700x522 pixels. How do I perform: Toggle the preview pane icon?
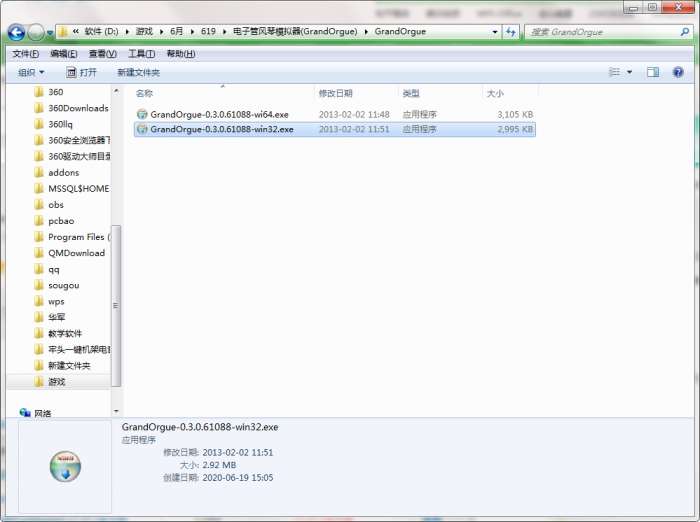pos(653,72)
